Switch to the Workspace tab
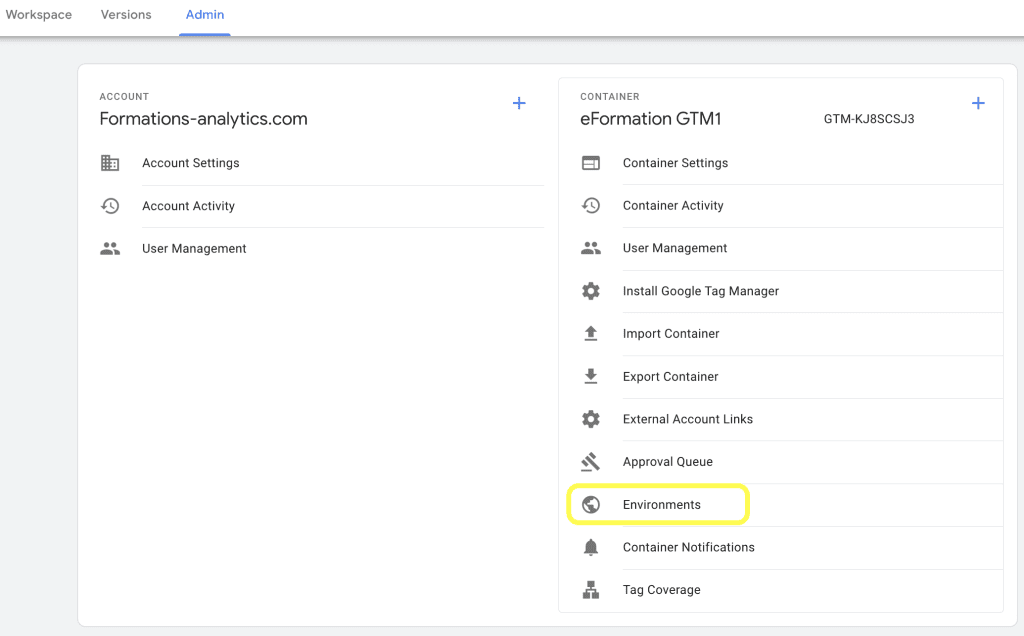The height and width of the screenshot is (636, 1024). [x=39, y=14]
